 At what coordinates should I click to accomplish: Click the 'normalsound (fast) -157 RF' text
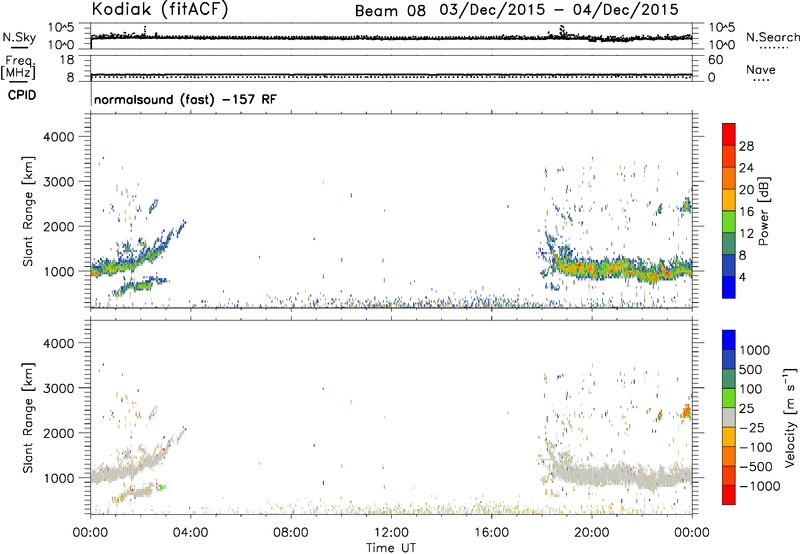pyautogui.click(x=185, y=99)
